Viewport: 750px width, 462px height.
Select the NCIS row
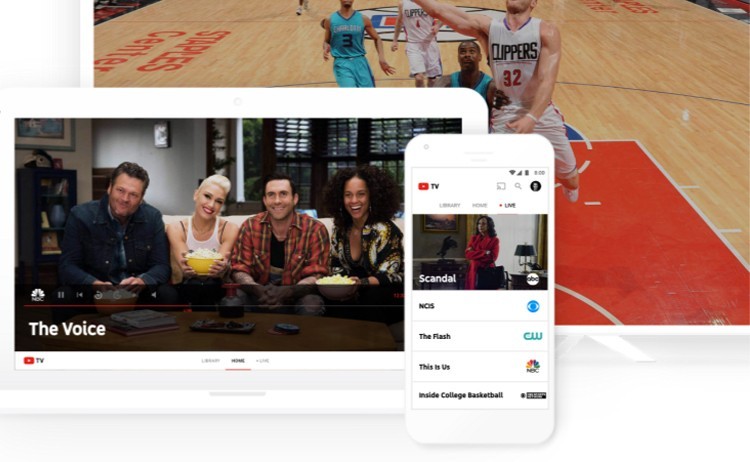point(480,306)
